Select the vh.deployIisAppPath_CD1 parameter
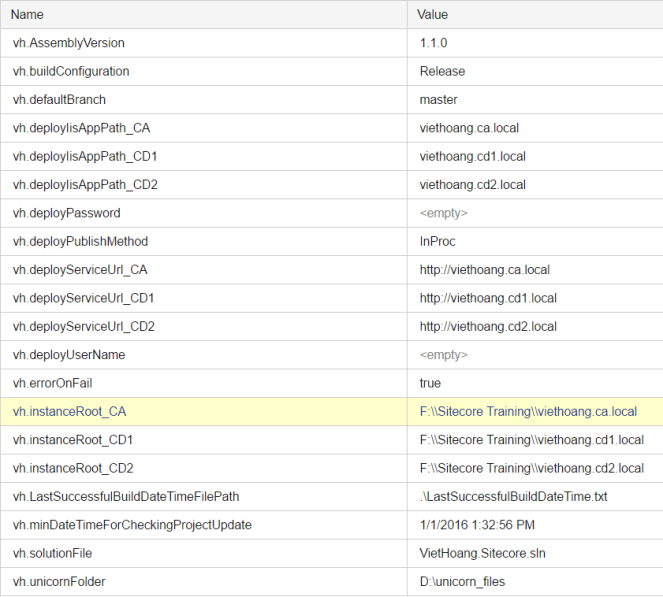 (85, 156)
